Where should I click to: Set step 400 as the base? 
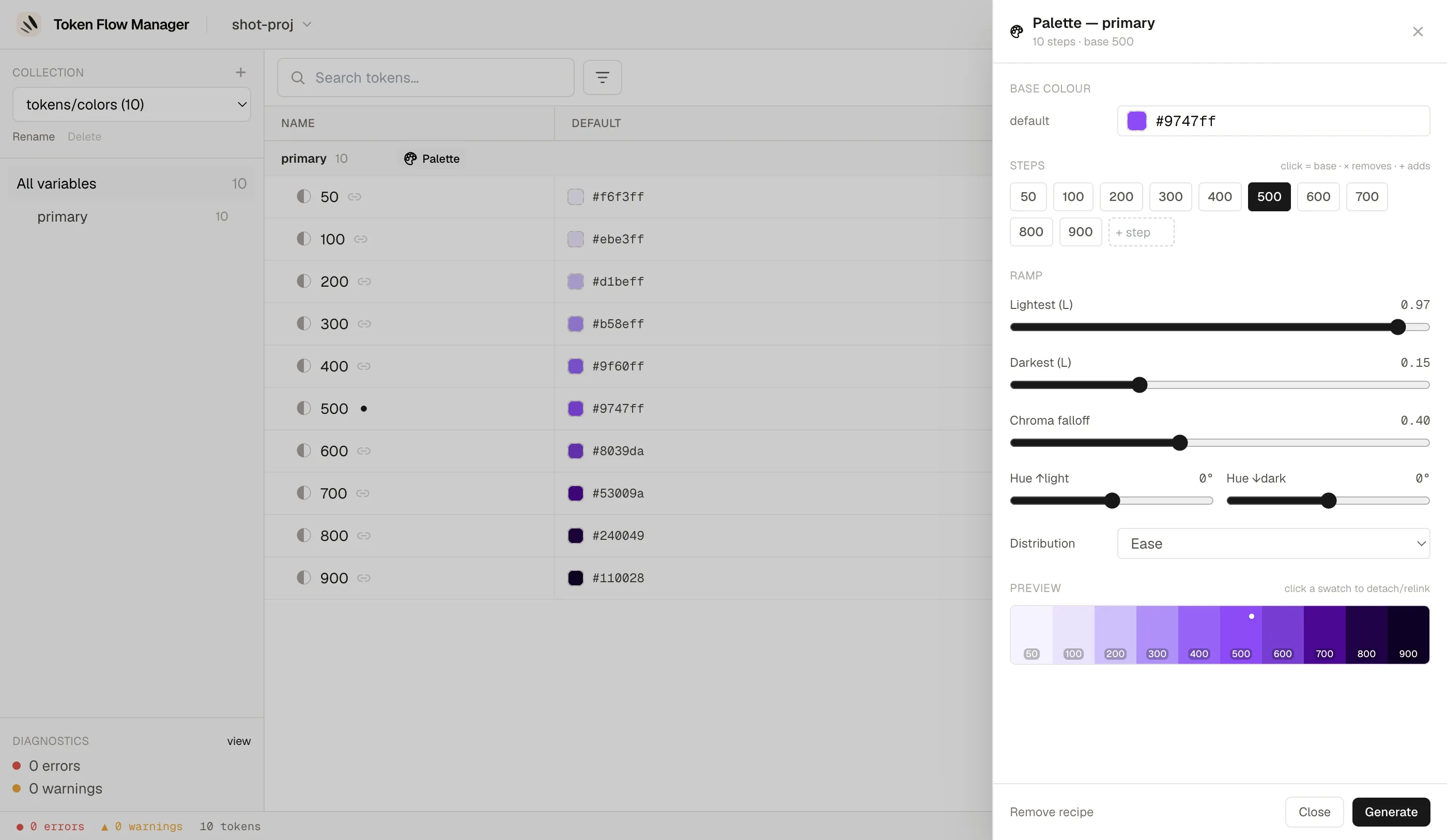click(x=1220, y=197)
